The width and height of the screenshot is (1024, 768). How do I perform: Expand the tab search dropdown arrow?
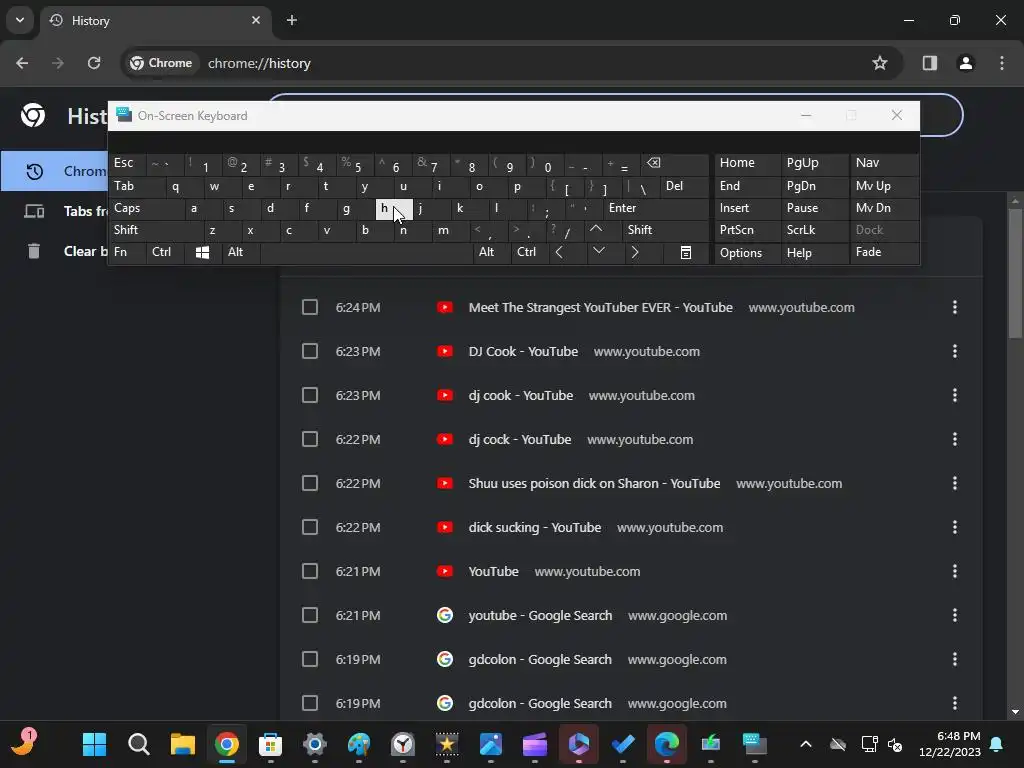pyautogui.click(x=20, y=20)
